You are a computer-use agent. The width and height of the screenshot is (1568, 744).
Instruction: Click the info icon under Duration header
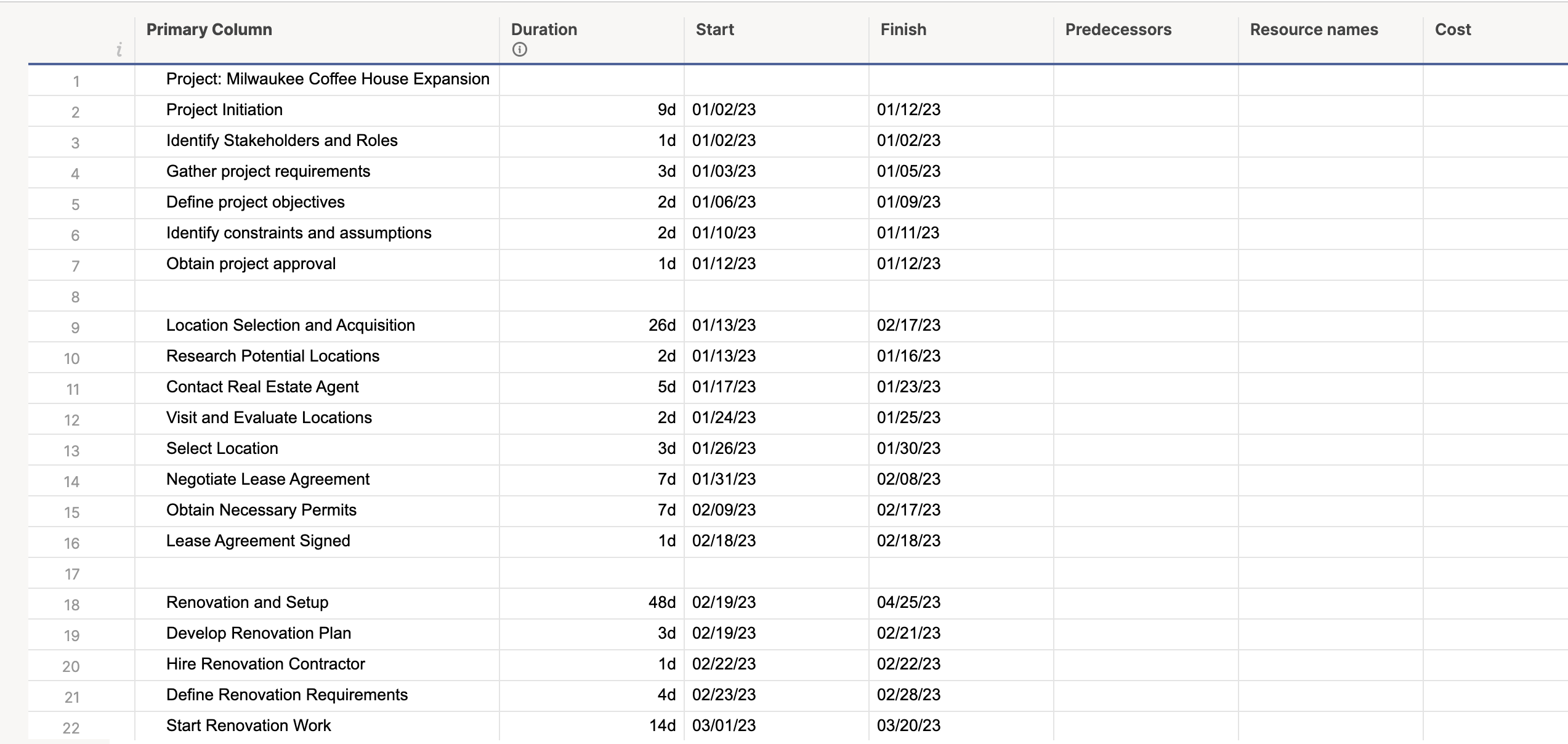coord(518,48)
